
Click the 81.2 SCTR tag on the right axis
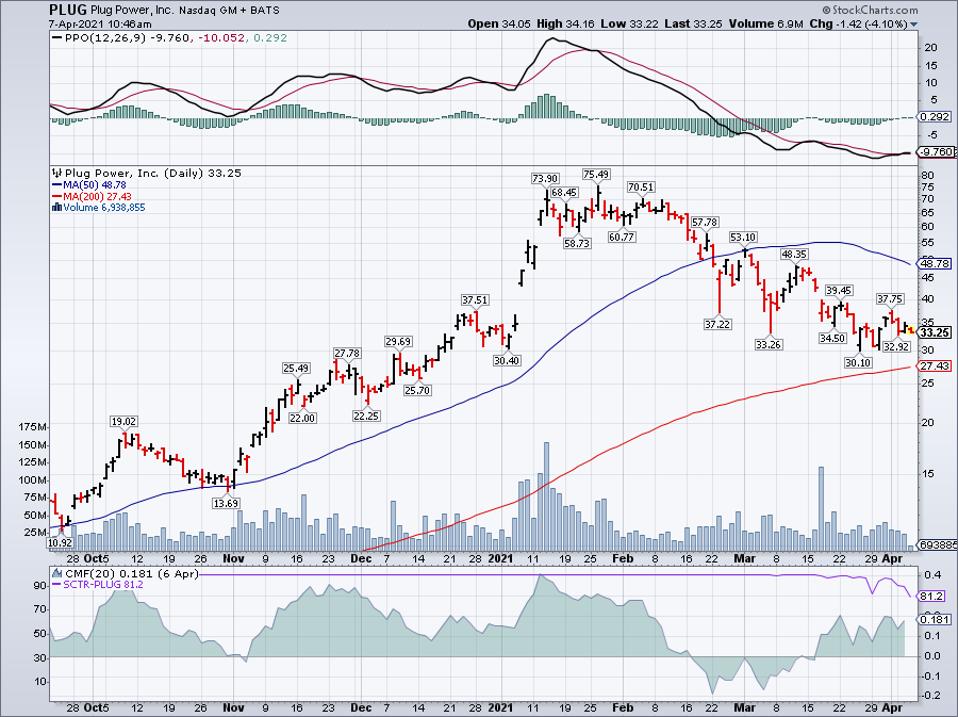click(x=933, y=596)
